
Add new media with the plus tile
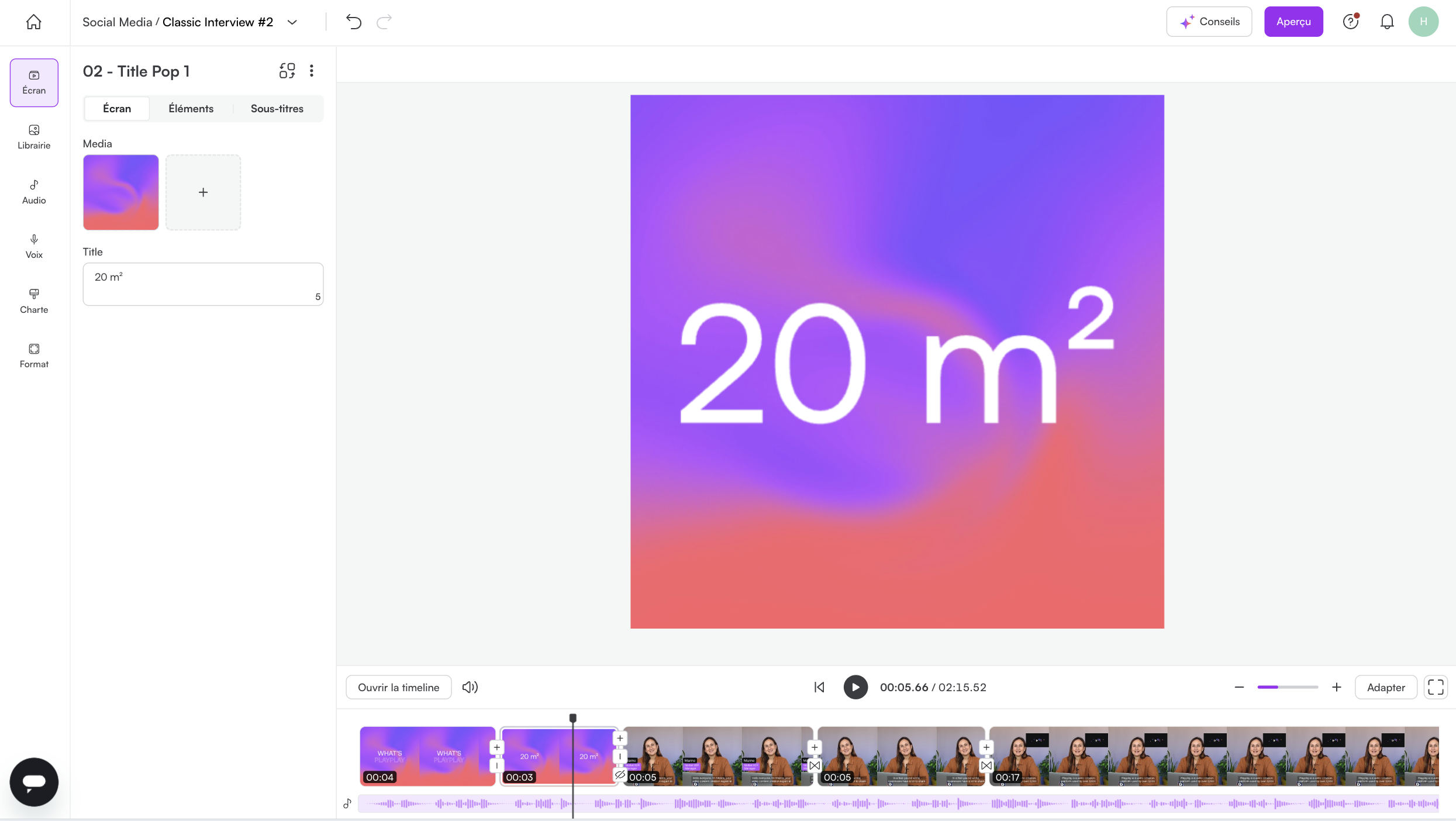203,192
